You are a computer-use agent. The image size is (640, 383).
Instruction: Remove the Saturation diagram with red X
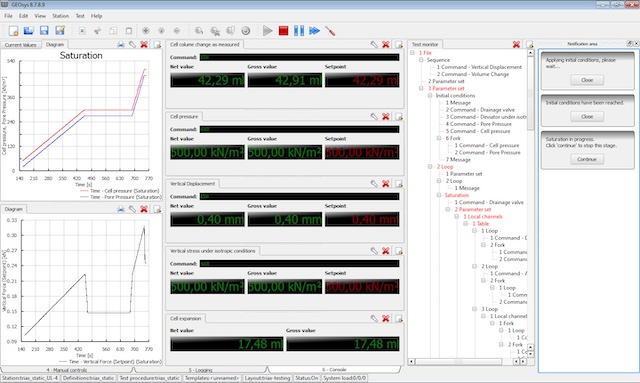click(x=144, y=45)
